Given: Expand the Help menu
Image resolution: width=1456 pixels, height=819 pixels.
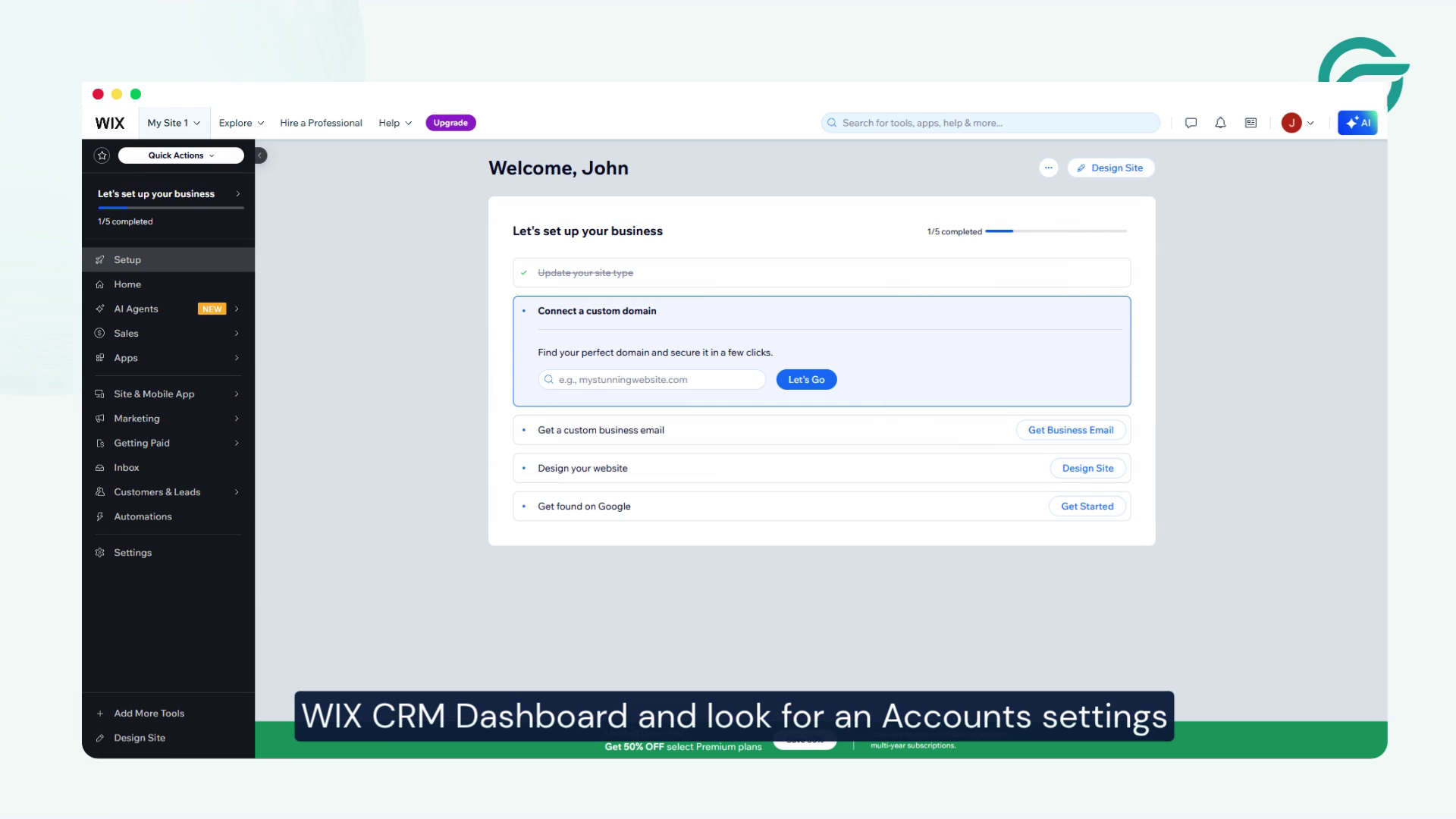Looking at the screenshot, I should tap(395, 123).
